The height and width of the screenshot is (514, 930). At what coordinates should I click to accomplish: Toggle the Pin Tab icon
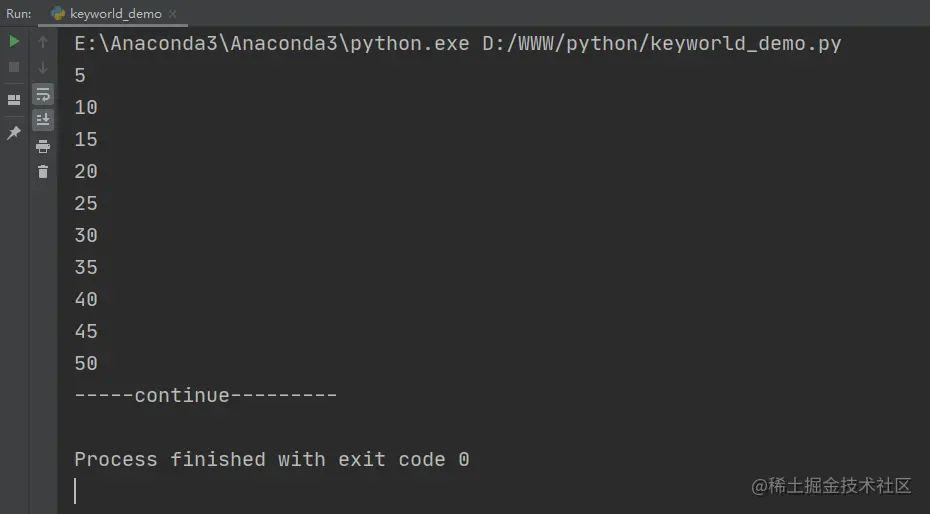tap(14, 133)
